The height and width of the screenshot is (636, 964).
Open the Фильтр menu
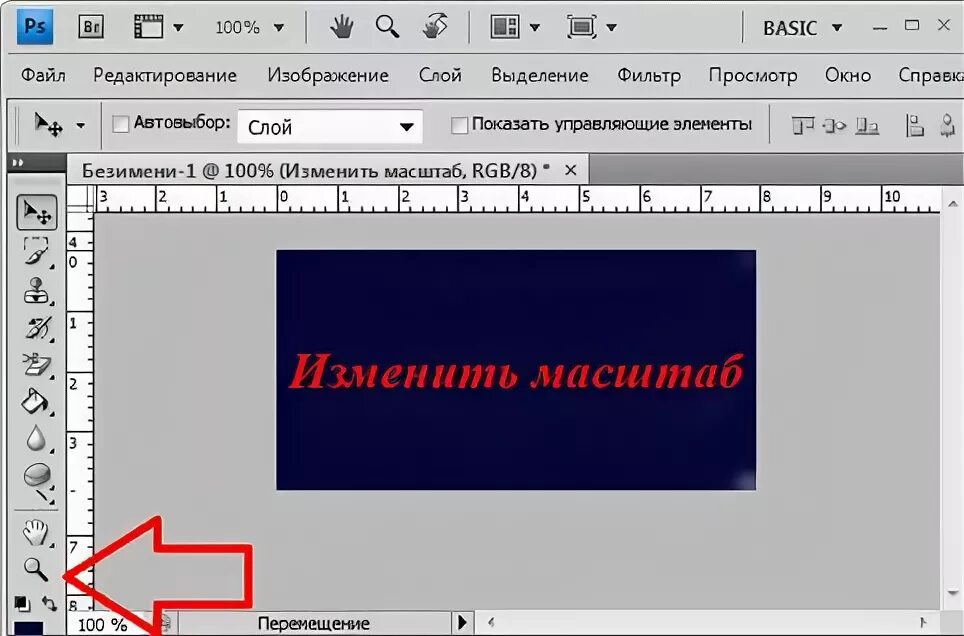point(649,76)
